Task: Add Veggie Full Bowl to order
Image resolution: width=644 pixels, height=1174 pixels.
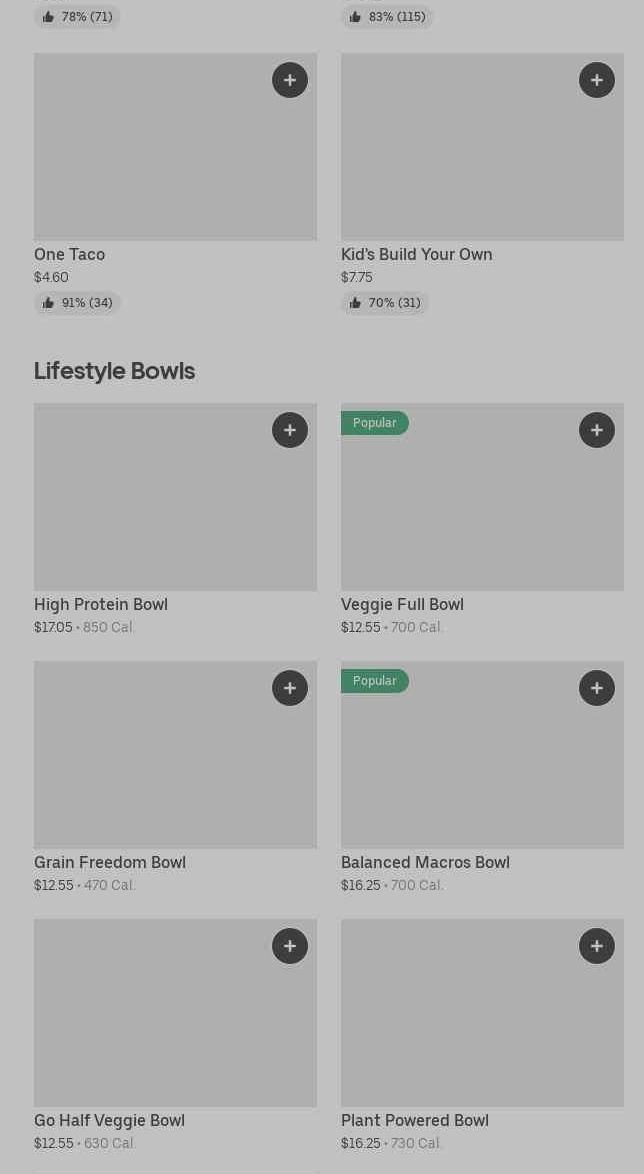Action: 597,430
